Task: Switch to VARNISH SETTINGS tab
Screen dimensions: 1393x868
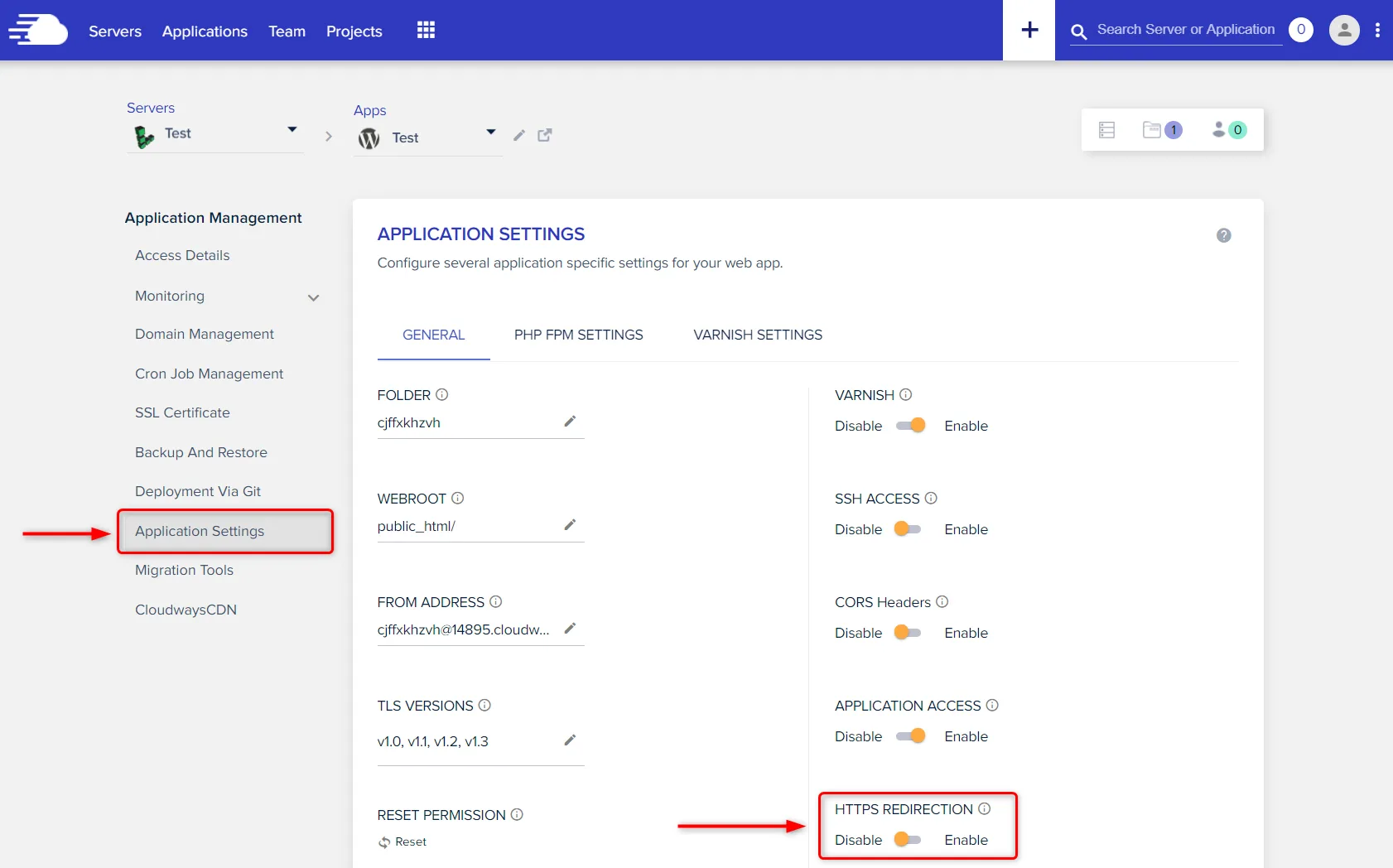Action: coord(758,335)
